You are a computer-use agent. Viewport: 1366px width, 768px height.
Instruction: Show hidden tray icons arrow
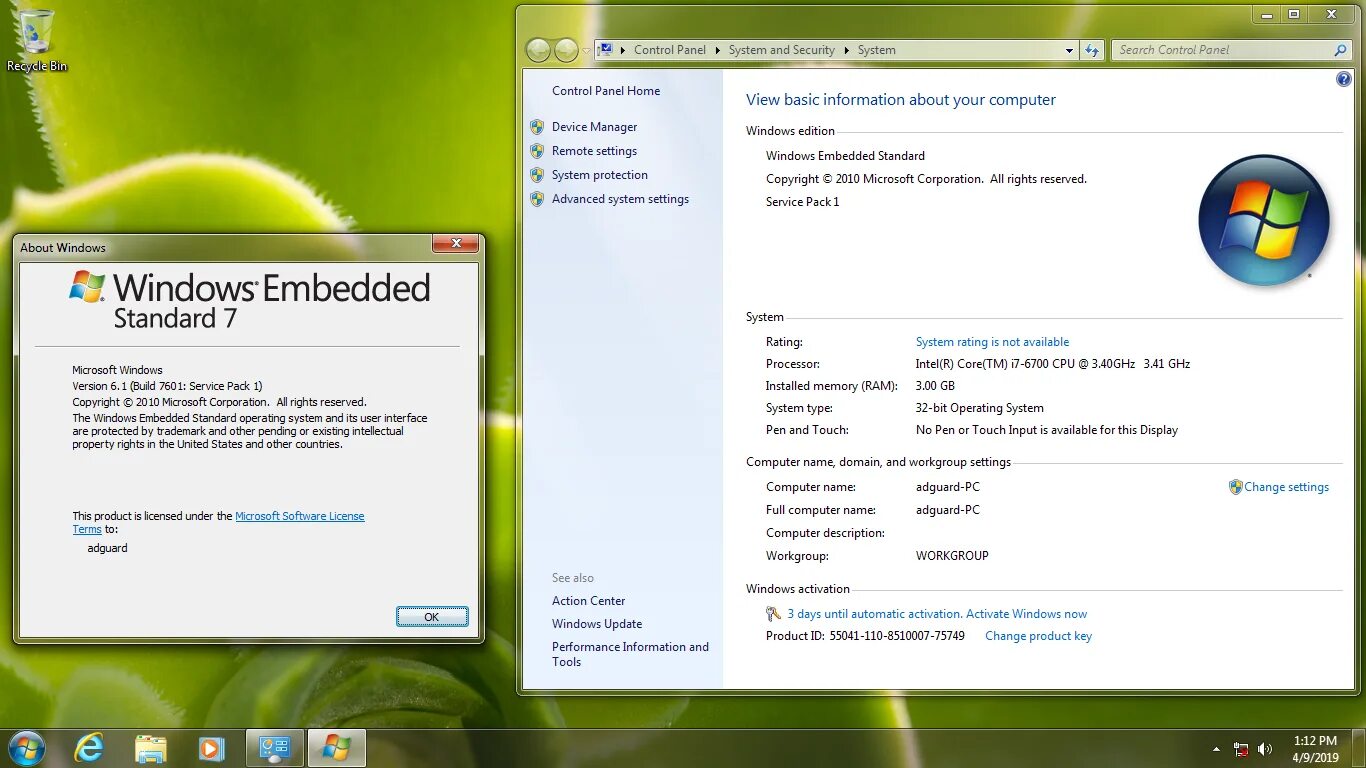pos(1216,749)
